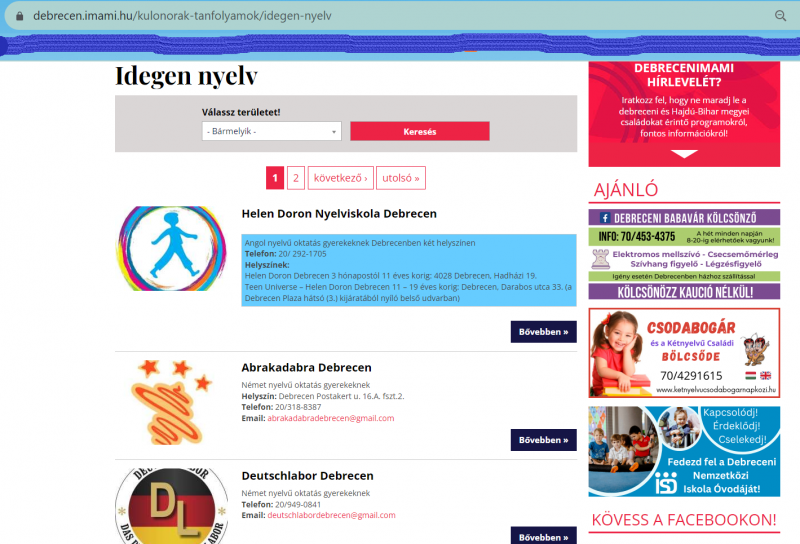Image resolution: width=800 pixels, height=544 pixels.
Task: Click the ISD logo on school ad
Action: click(666, 483)
